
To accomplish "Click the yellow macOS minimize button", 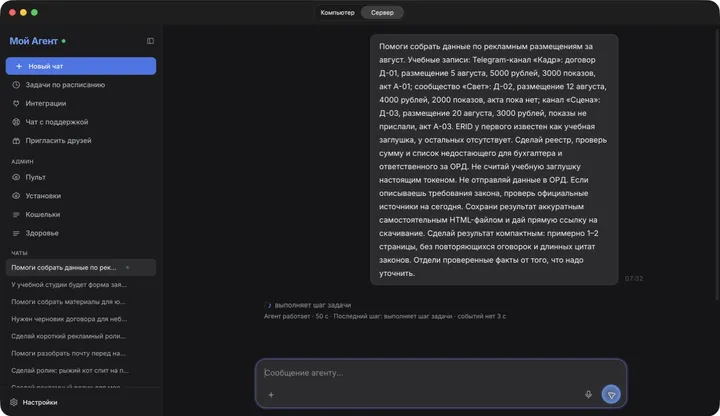I will pyautogui.click(x=23, y=12).
